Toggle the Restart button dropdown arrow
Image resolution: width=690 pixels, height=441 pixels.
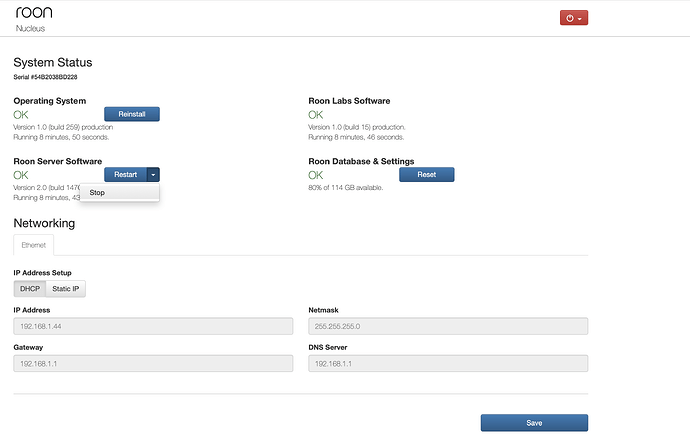point(153,175)
